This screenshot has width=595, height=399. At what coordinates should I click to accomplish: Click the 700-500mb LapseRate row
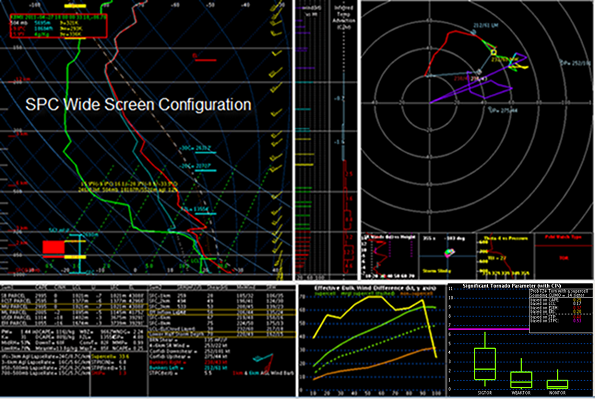[x=46, y=373]
